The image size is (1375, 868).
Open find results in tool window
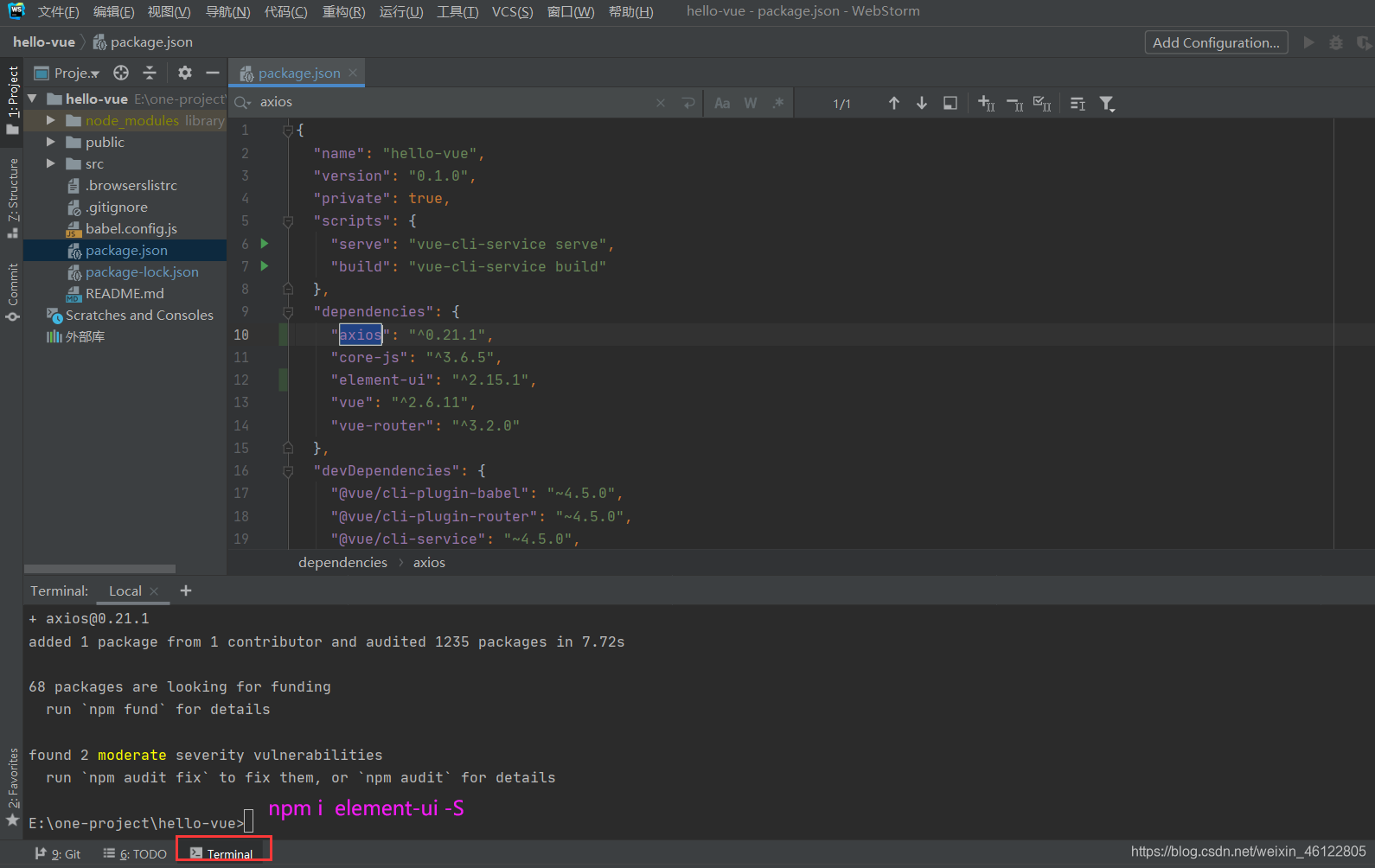tap(950, 103)
